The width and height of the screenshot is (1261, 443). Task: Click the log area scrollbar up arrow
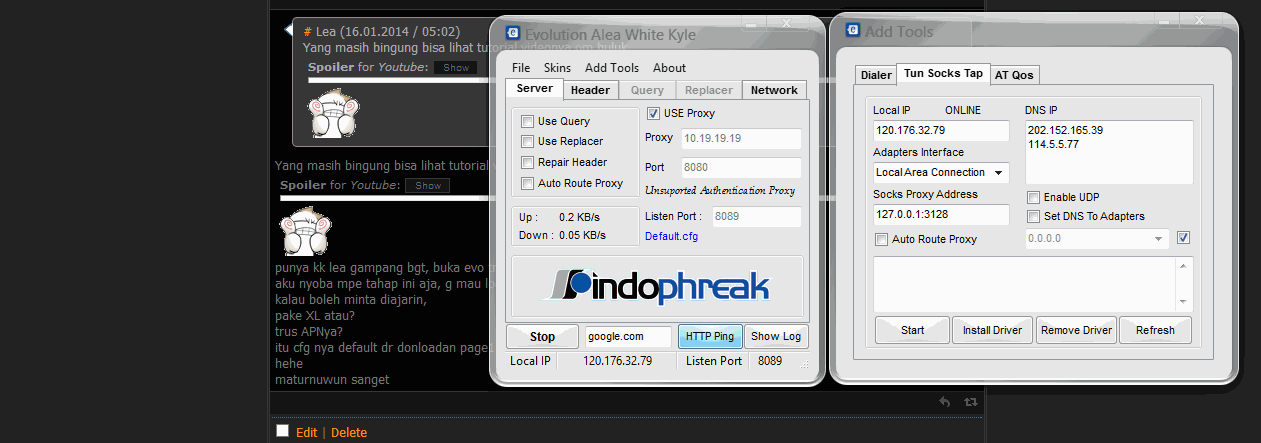coord(1185,265)
